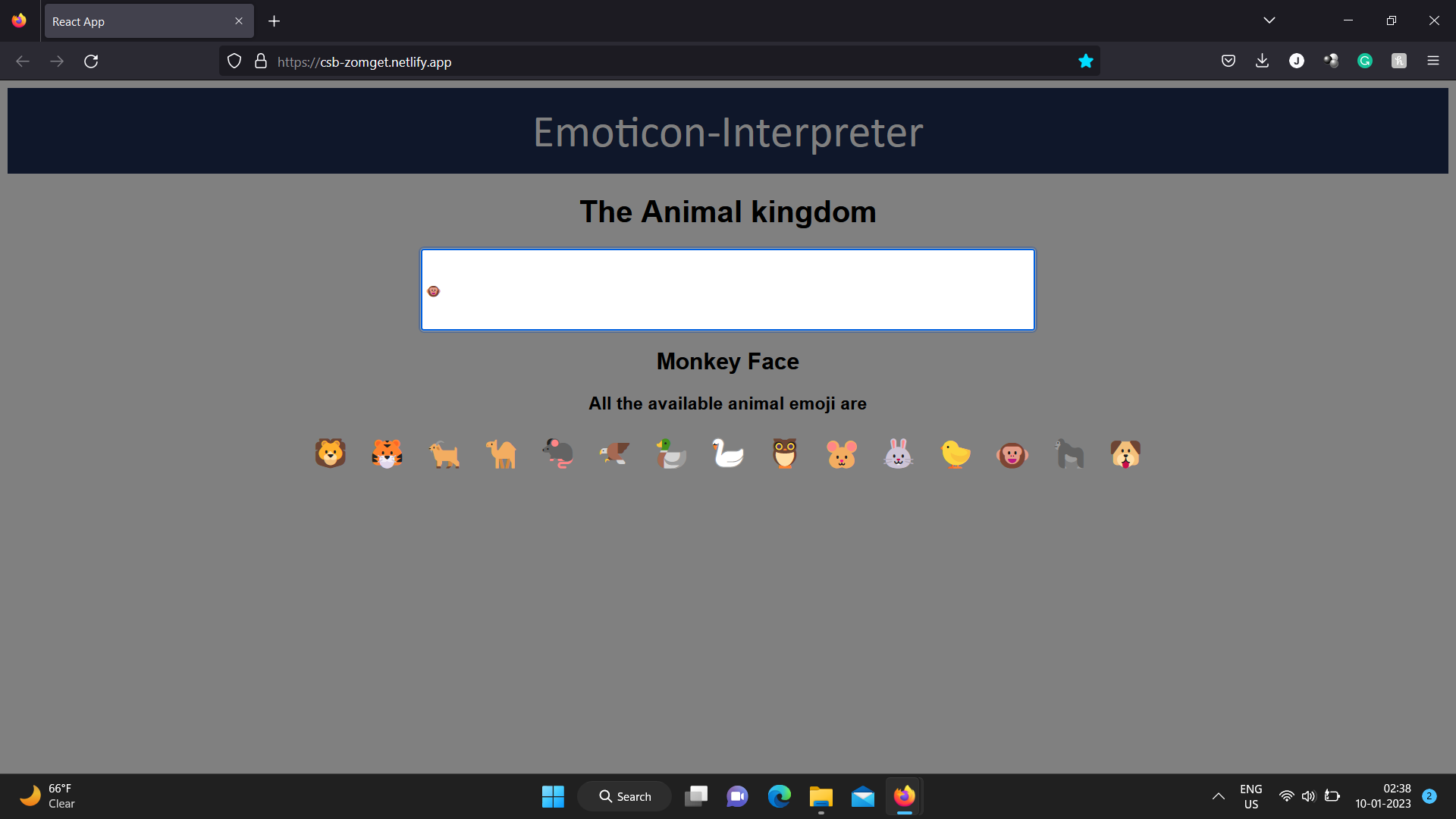Screen dimensions: 1456x819
Task: Click the camel emoji
Action: [x=500, y=453]
